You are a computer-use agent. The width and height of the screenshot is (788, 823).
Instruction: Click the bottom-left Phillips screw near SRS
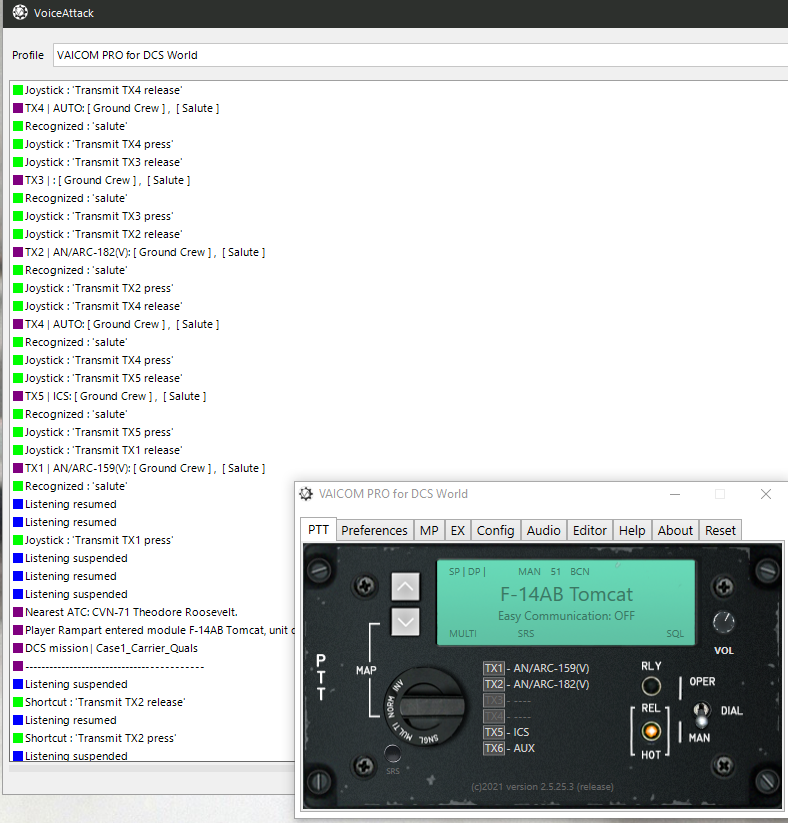click(364, 766)
